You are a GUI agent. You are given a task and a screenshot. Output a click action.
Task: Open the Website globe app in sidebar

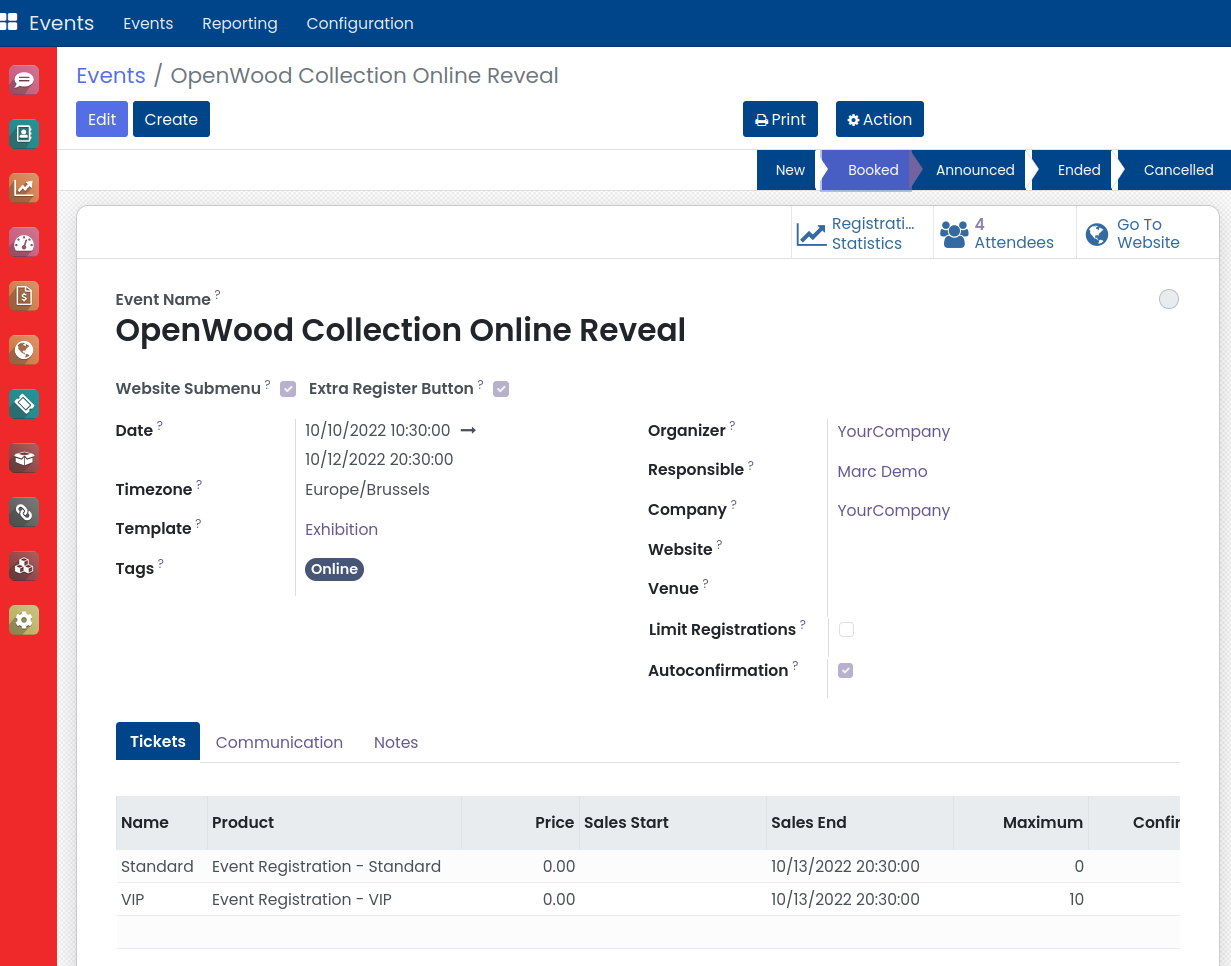point(24,350)
